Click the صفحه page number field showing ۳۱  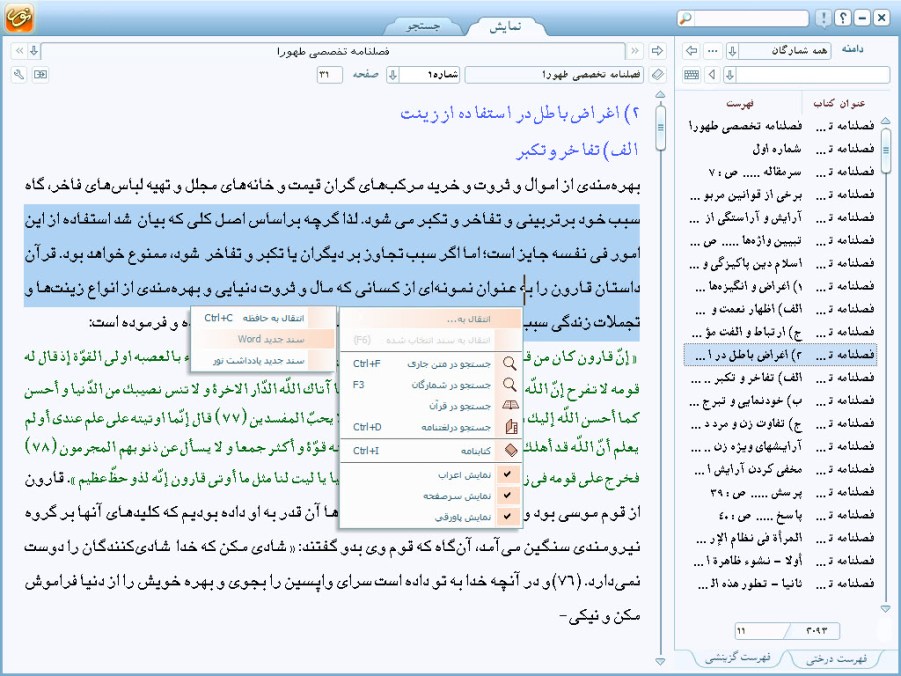(329, 75)
